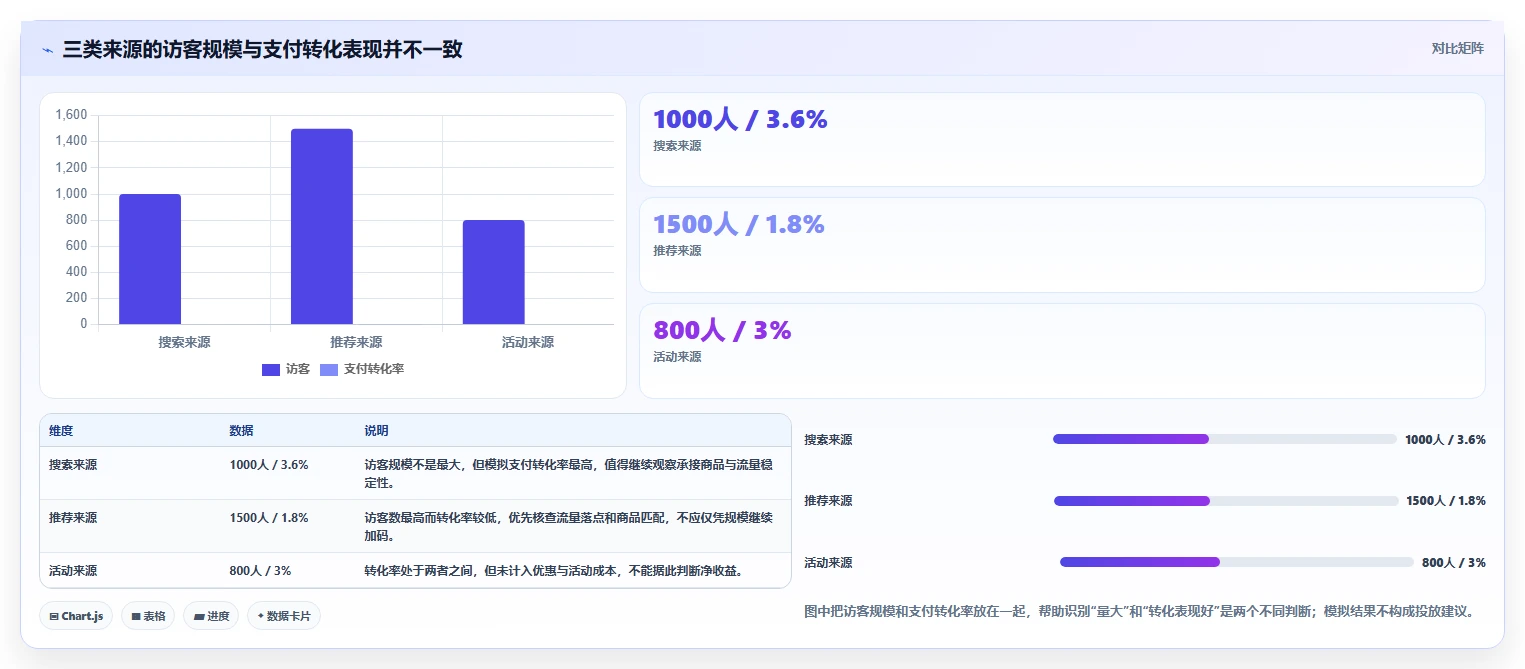The image size is (1525, 669).
Task: Click the 数据卡片 tag chip
Action: point(284,616)
